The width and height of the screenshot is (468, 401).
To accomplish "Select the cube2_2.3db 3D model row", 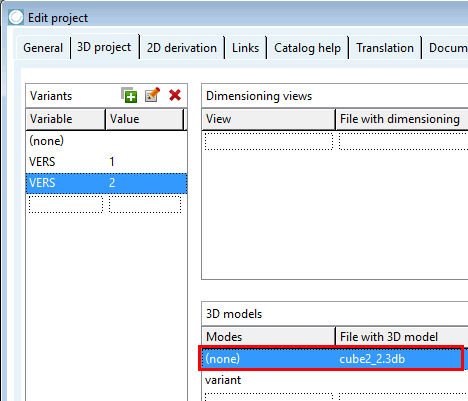I will 331,359.
